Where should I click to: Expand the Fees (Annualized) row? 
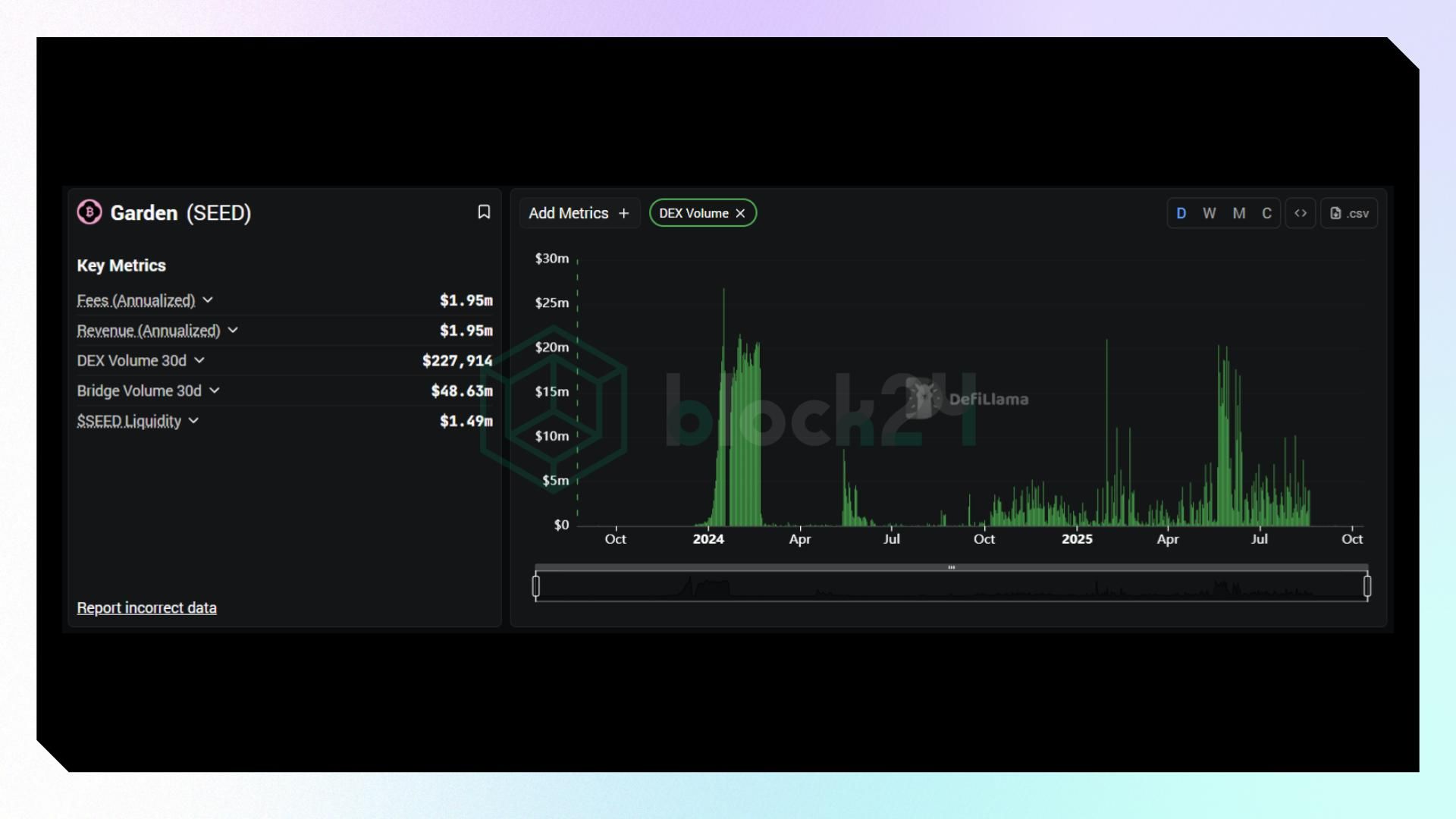point(208,300)
